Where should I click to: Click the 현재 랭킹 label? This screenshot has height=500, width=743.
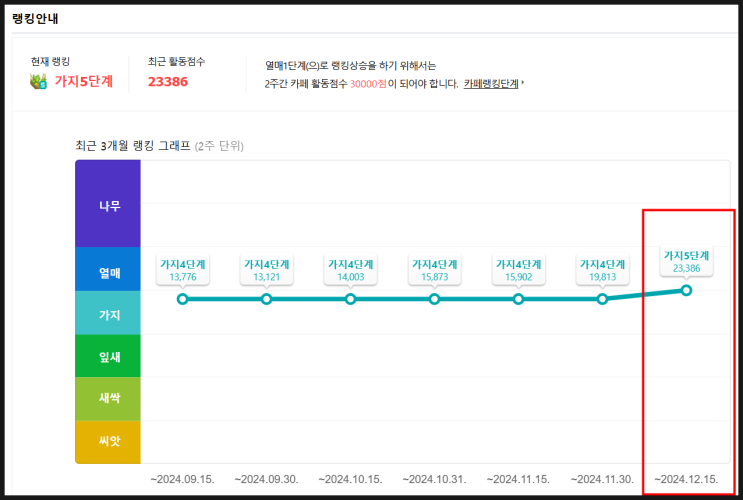point(50,62)
